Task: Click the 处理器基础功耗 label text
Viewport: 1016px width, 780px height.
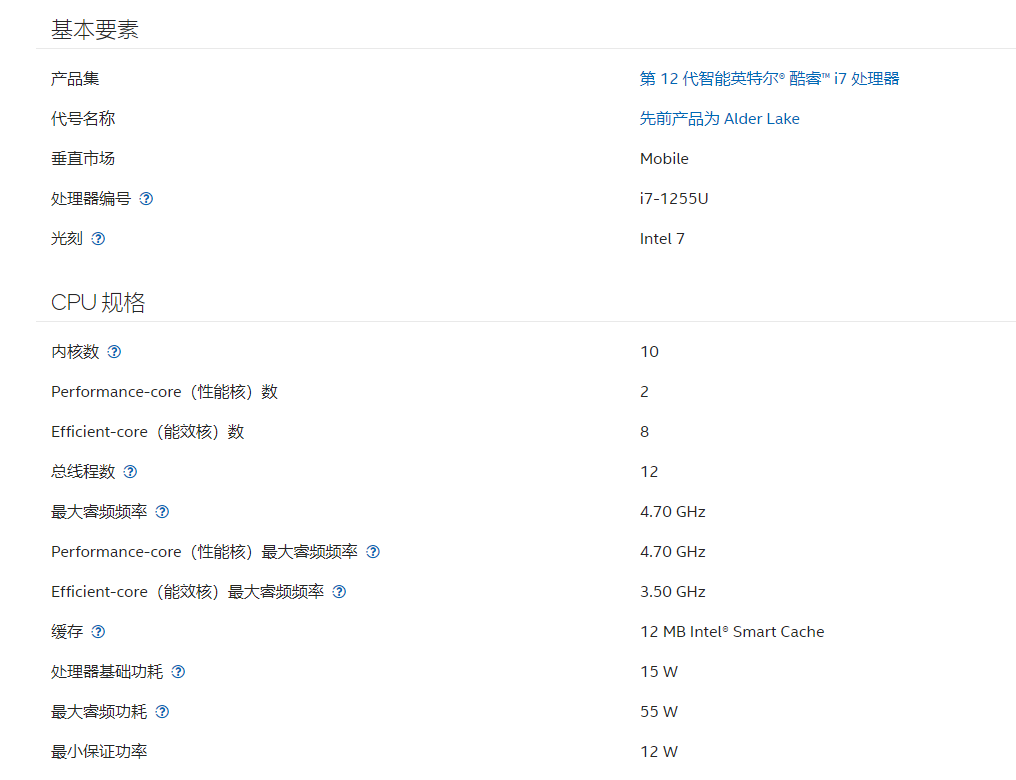Action: coord(107,672)
